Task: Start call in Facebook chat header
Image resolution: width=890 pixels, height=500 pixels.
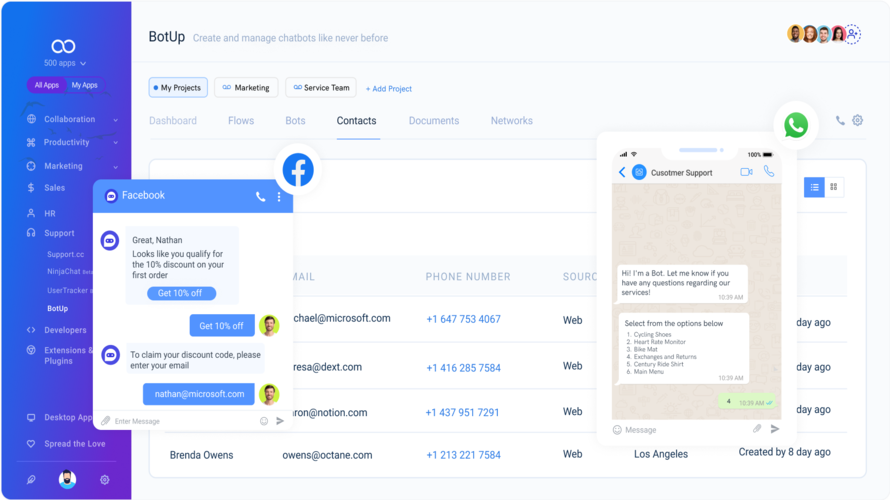Action: point(261,197)
